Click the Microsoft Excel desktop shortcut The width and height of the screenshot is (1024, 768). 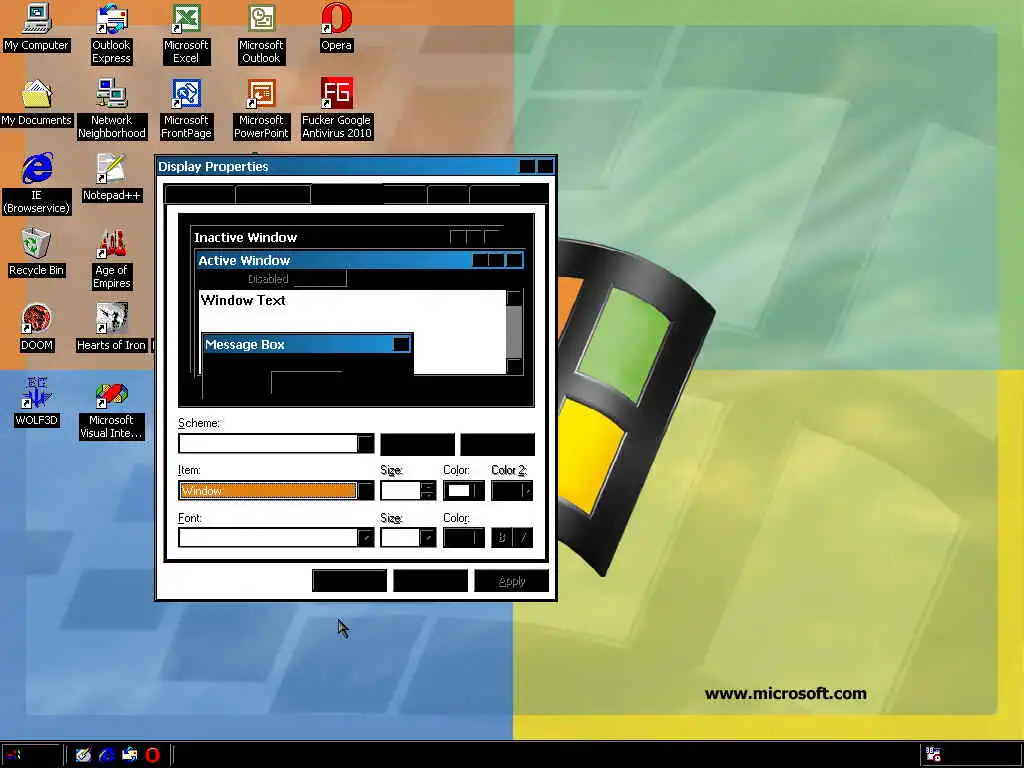click(x=186, y=34)
